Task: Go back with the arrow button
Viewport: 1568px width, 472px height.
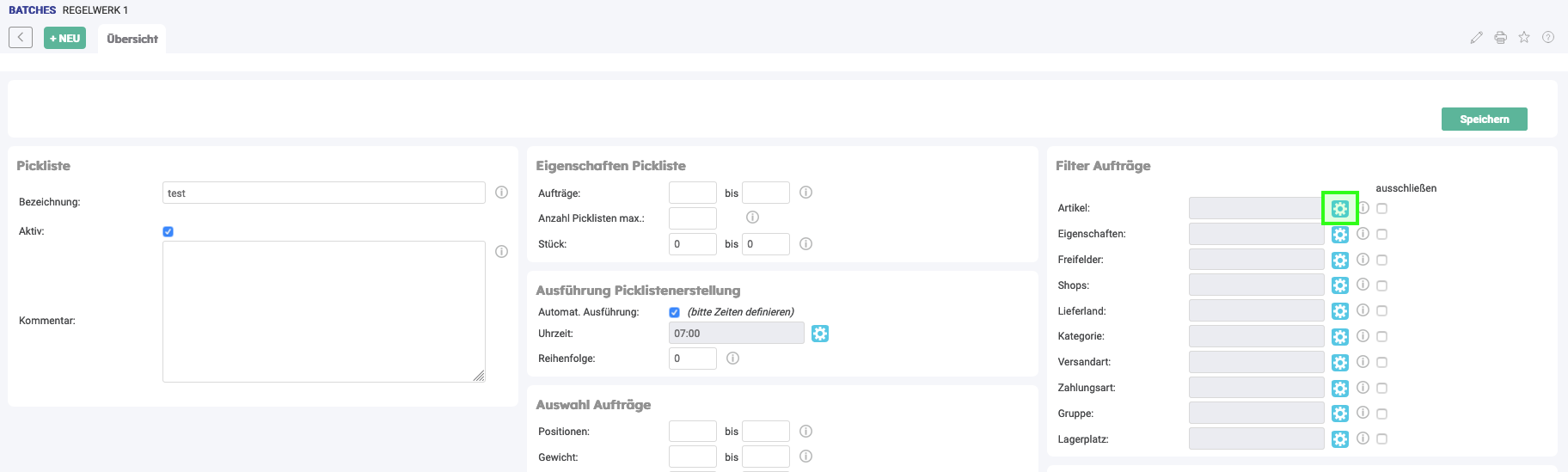Action: (x=21, y=38)
